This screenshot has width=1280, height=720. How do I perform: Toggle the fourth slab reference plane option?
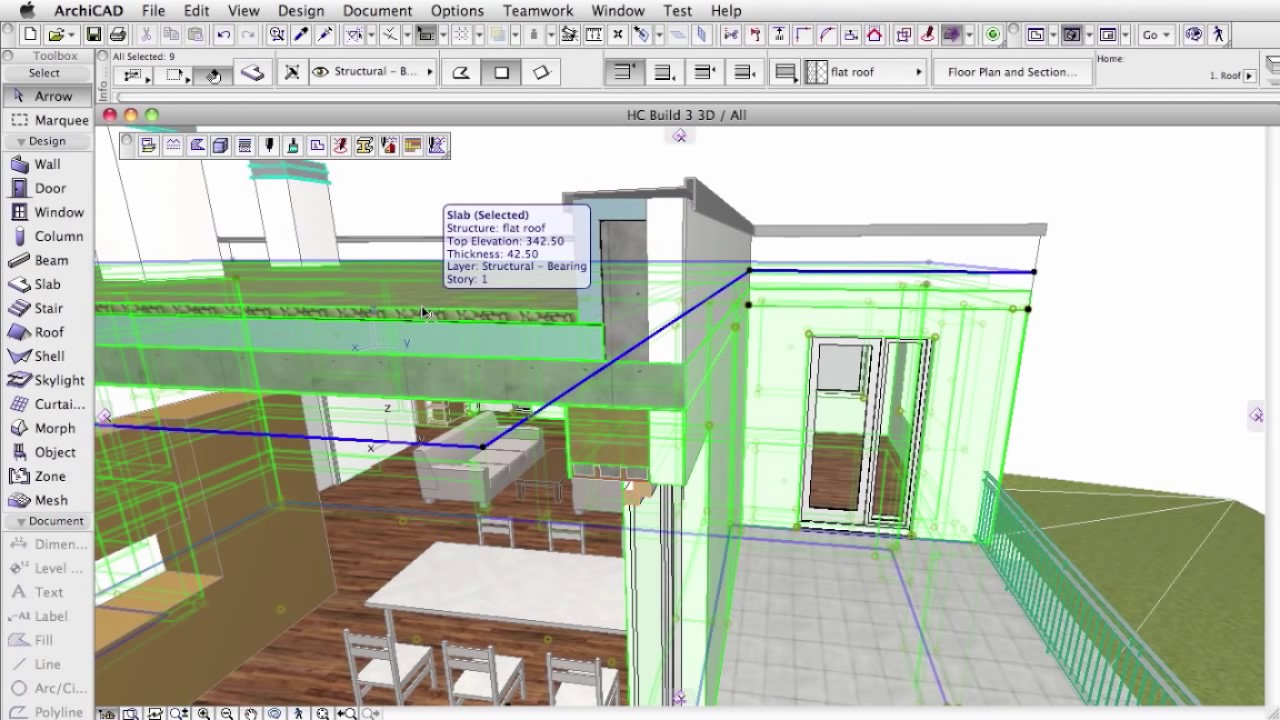(x=744, y=72)
